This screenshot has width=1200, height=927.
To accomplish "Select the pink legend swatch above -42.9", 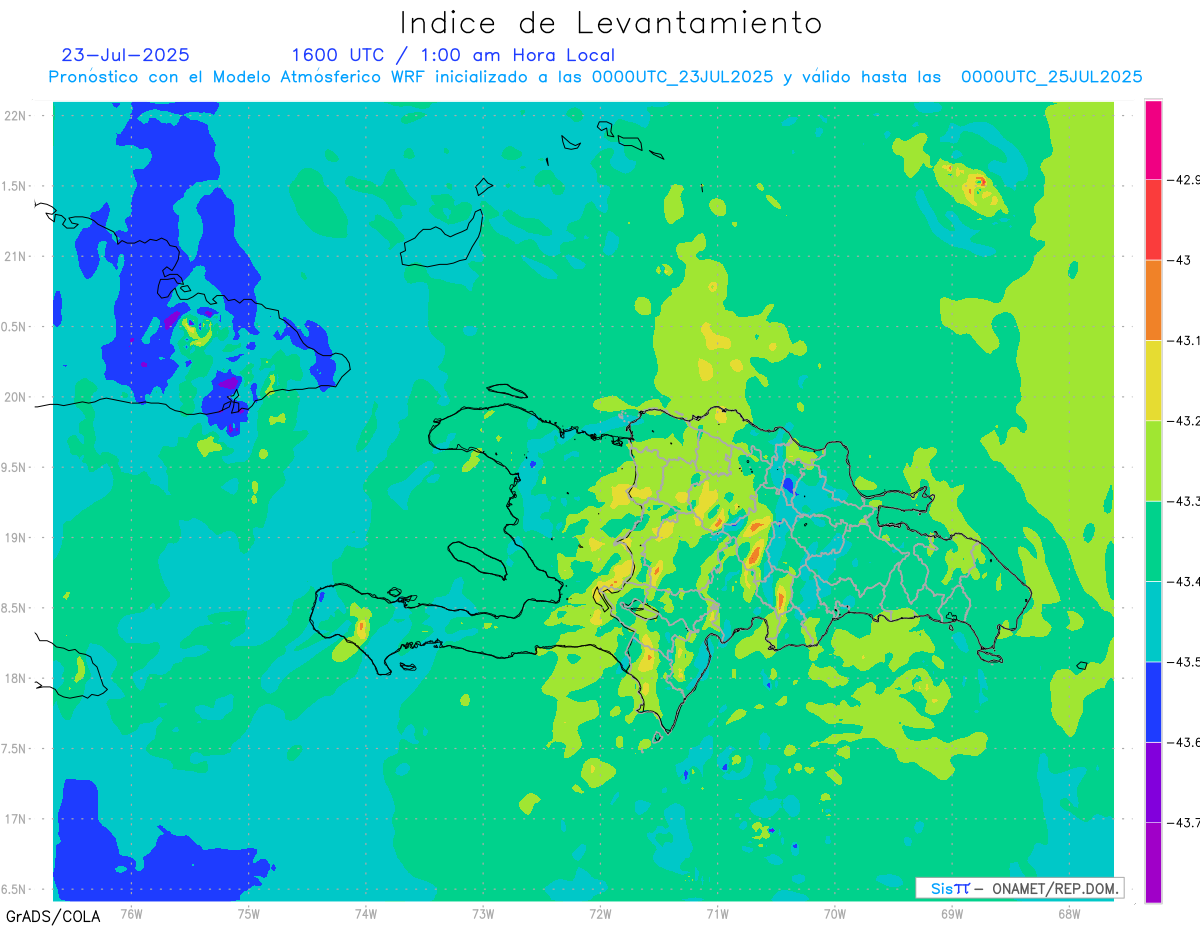I will pyautogui.click(x=1153, y=140).
